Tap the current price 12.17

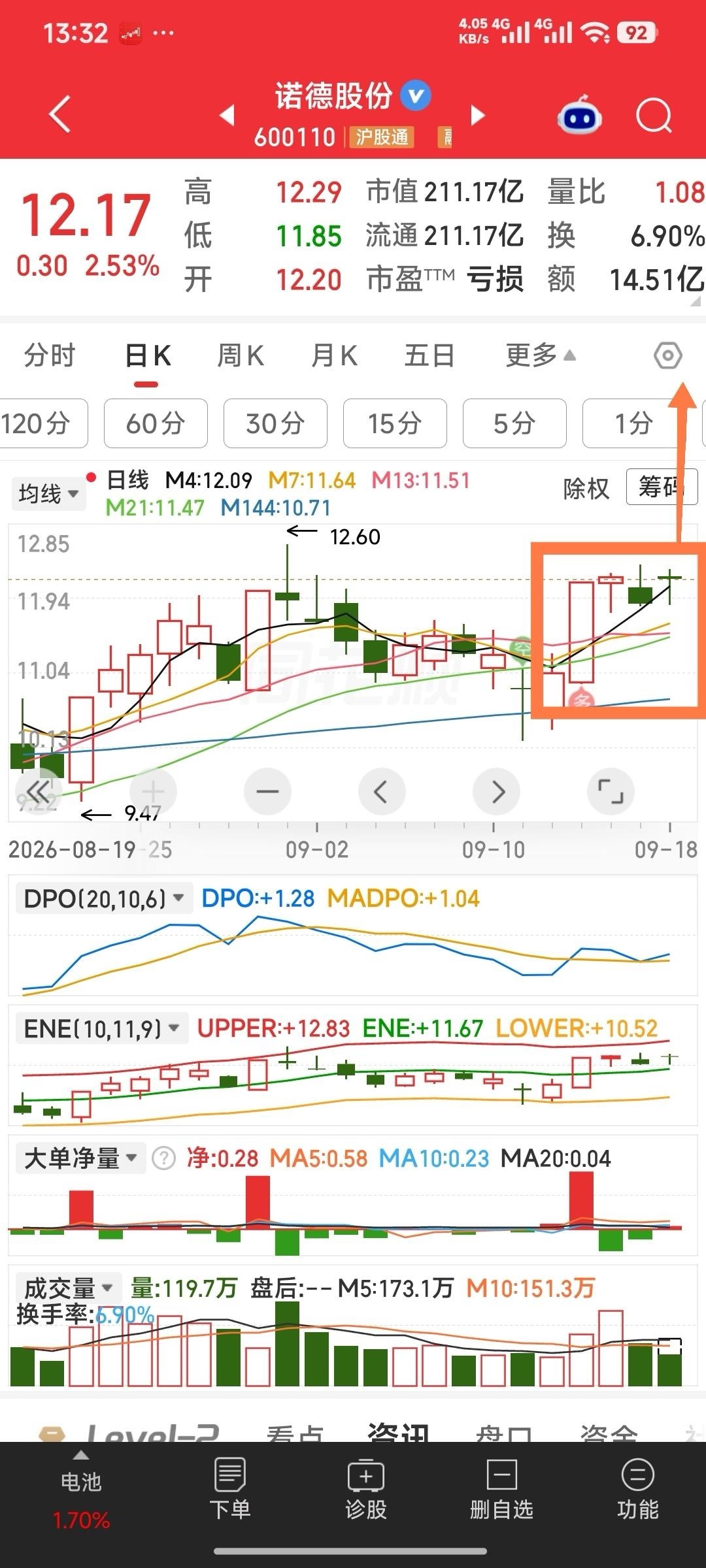pos(86,215)
